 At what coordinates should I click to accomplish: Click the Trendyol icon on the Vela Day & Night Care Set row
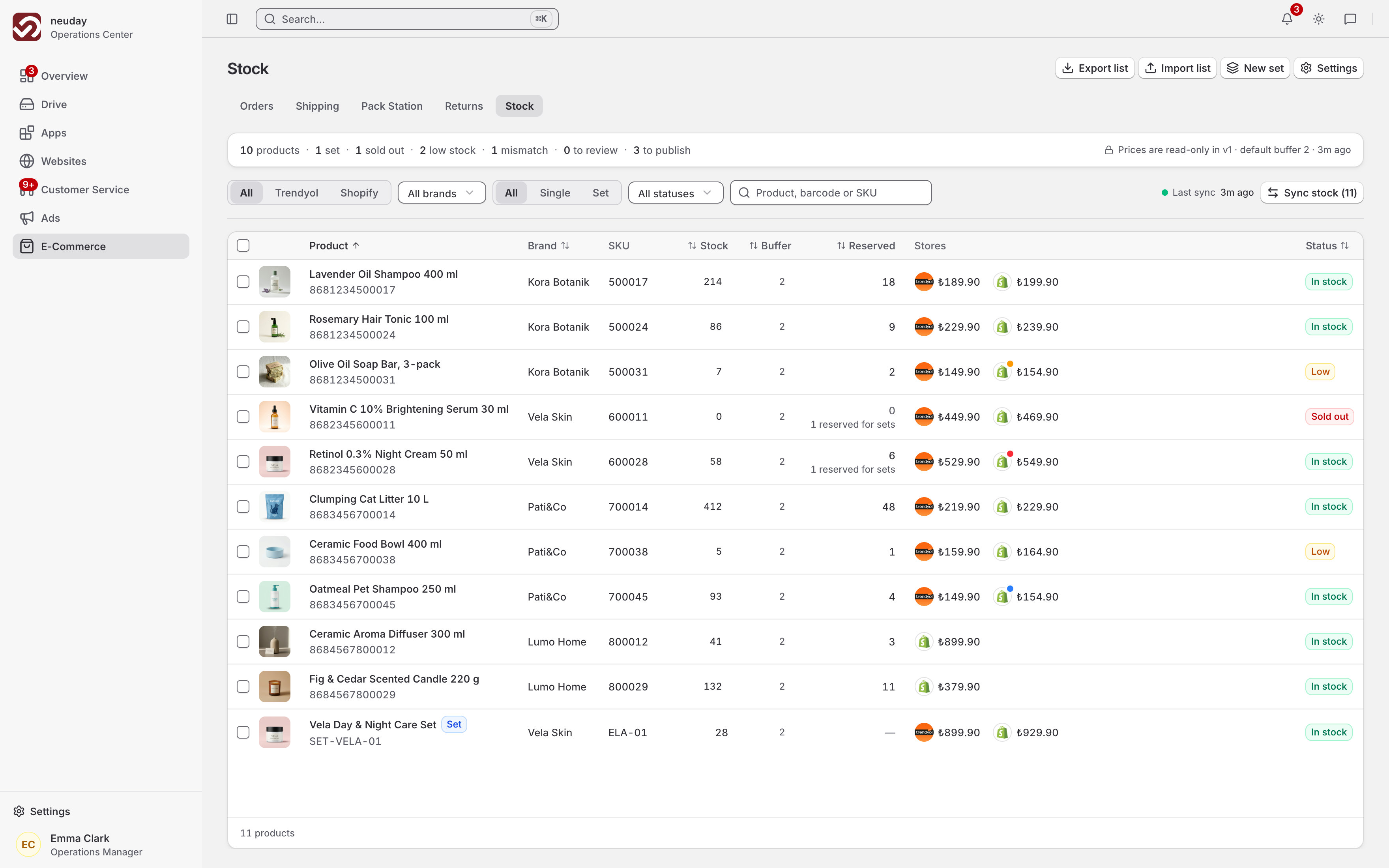pyautogui.click(x=923, y=733)
